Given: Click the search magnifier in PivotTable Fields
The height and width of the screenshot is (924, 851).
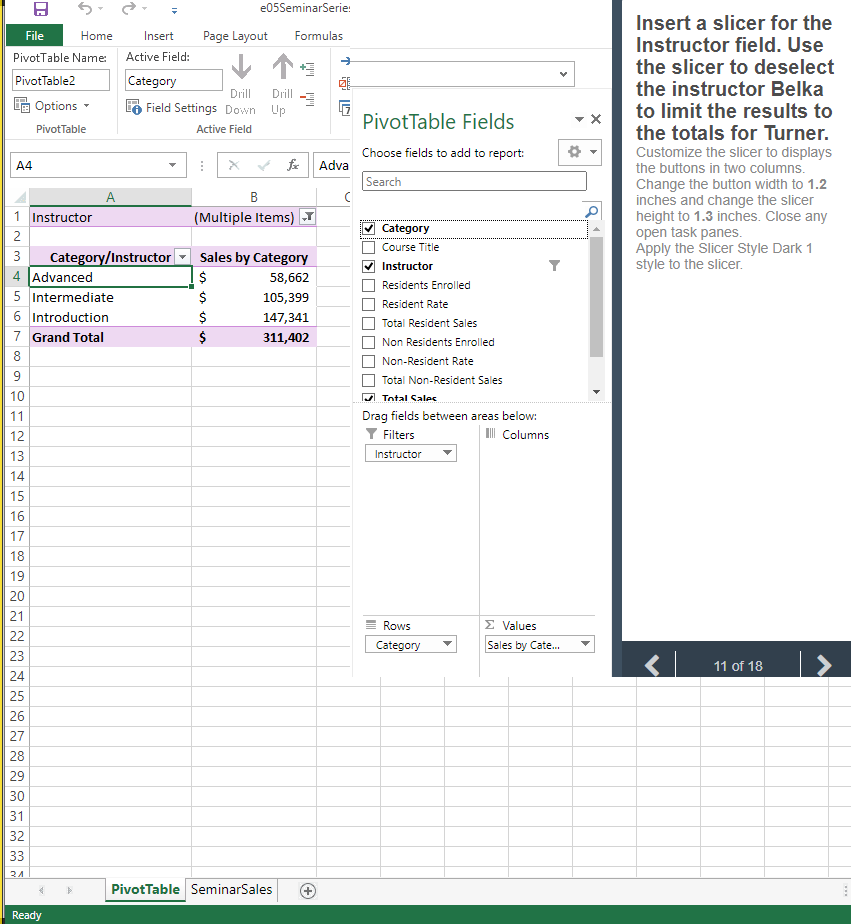Looking at the screenshot, I should coord(593,210).
